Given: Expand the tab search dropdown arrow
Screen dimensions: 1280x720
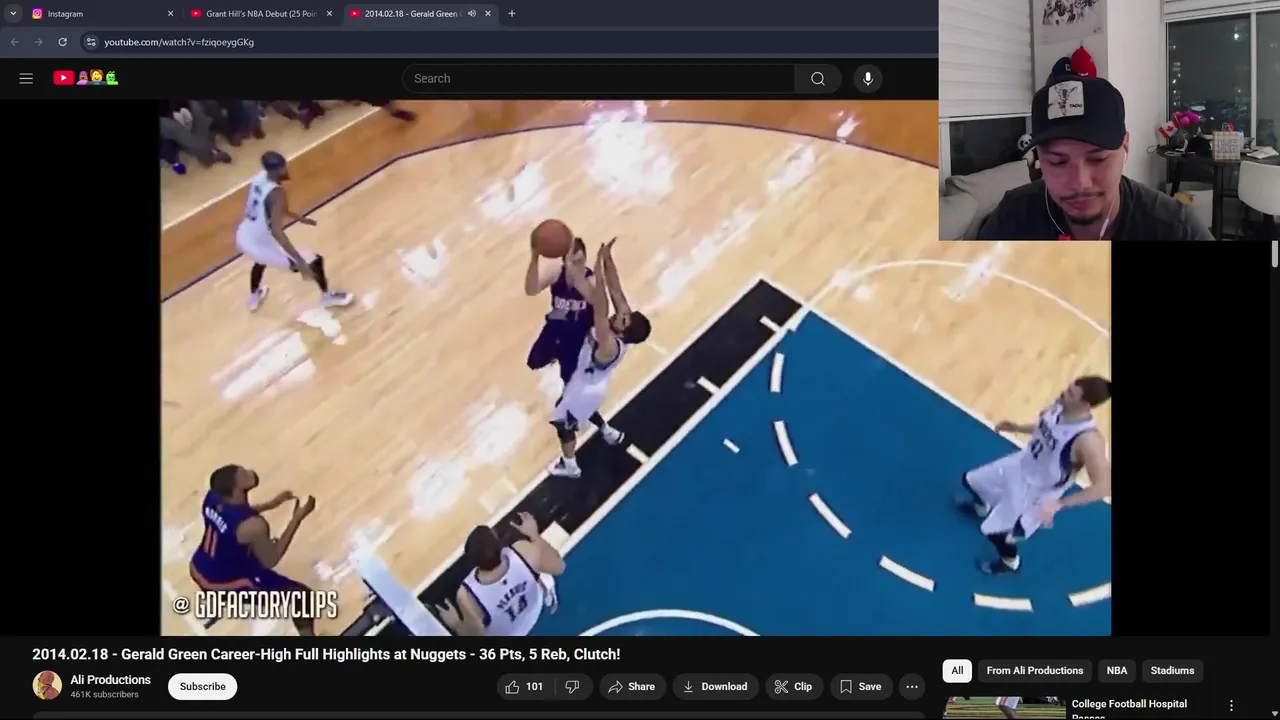Looking at the screenshot, I should pos(13,14).
